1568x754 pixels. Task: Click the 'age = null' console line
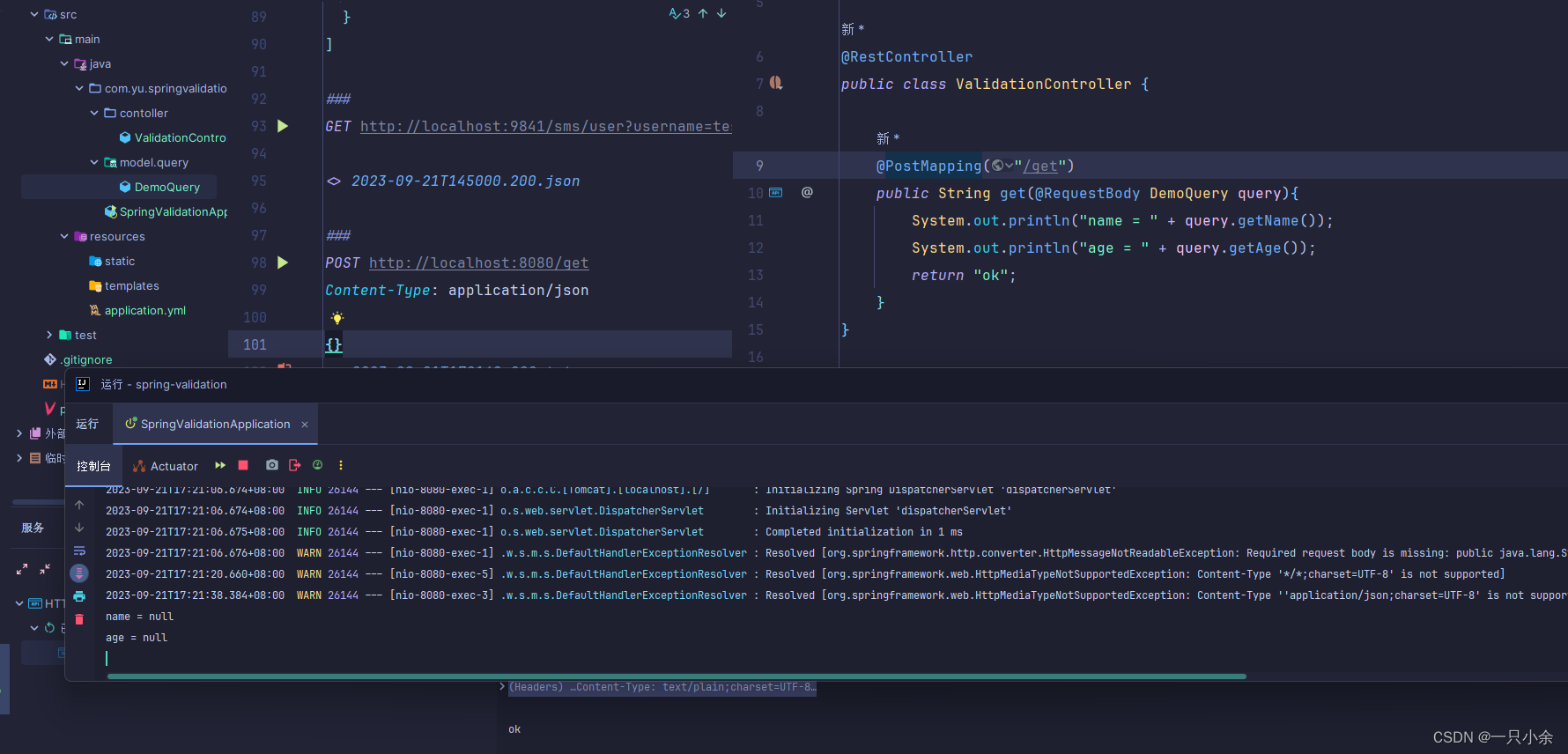[x=137, y=638]
